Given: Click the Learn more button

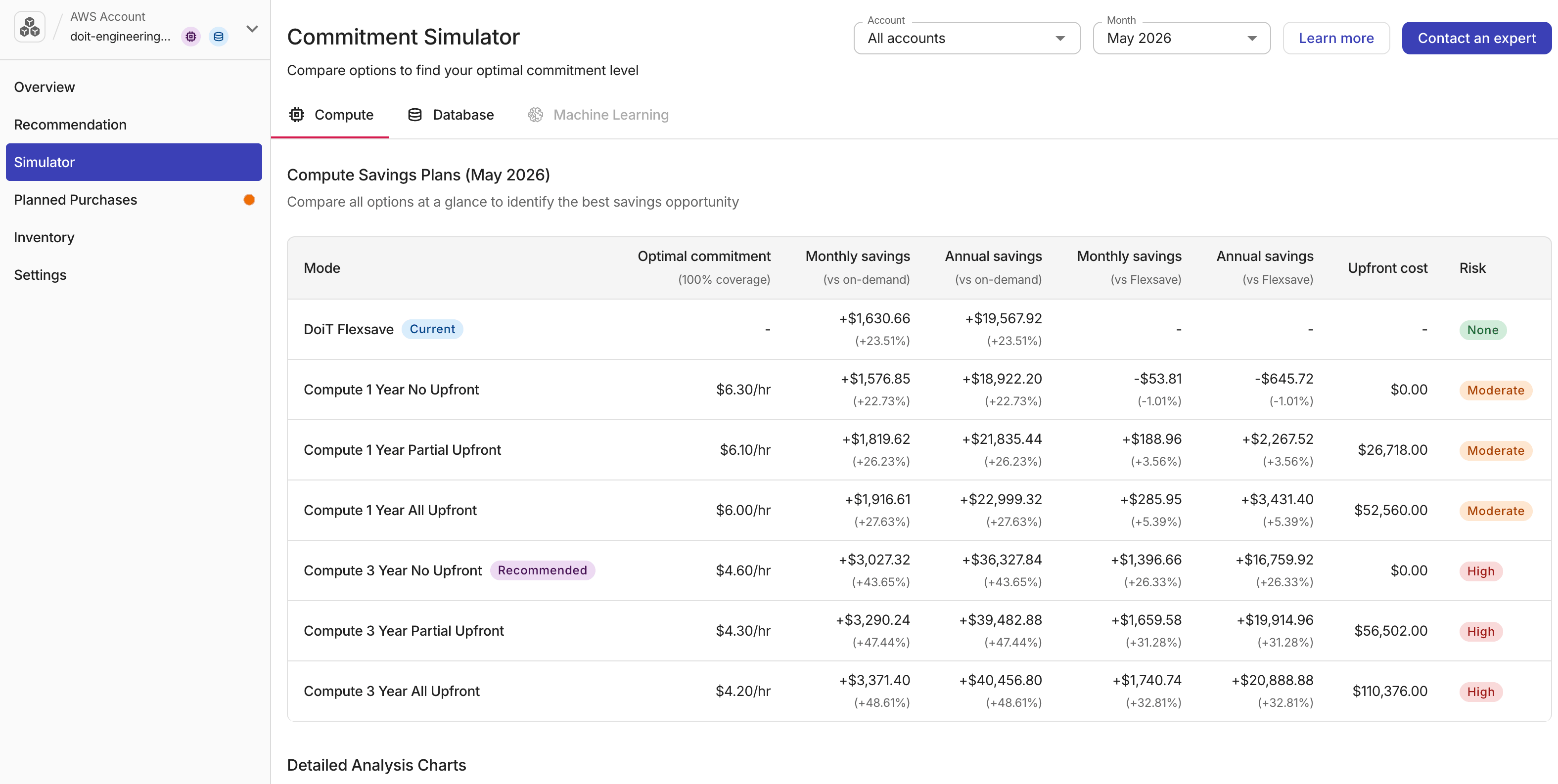Looking at the screenshot, I should 1336,38.
